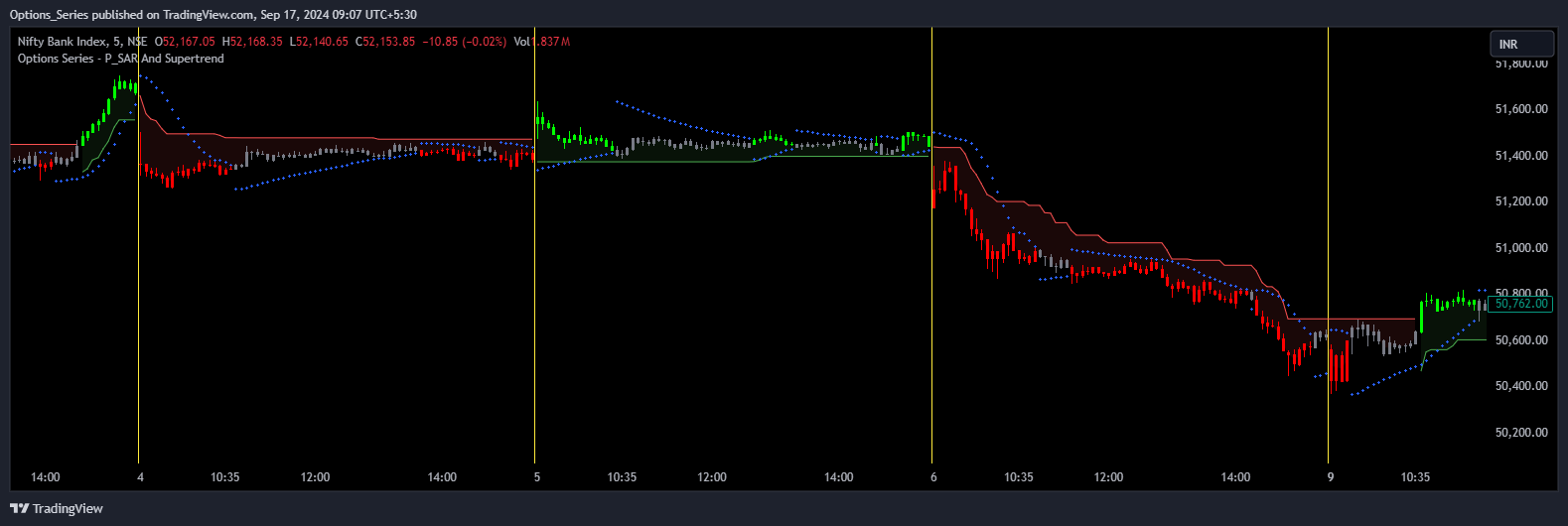Click the close value C52,153.85
Viewport: 1568px width, 526px height.
(x=385, y=42)
